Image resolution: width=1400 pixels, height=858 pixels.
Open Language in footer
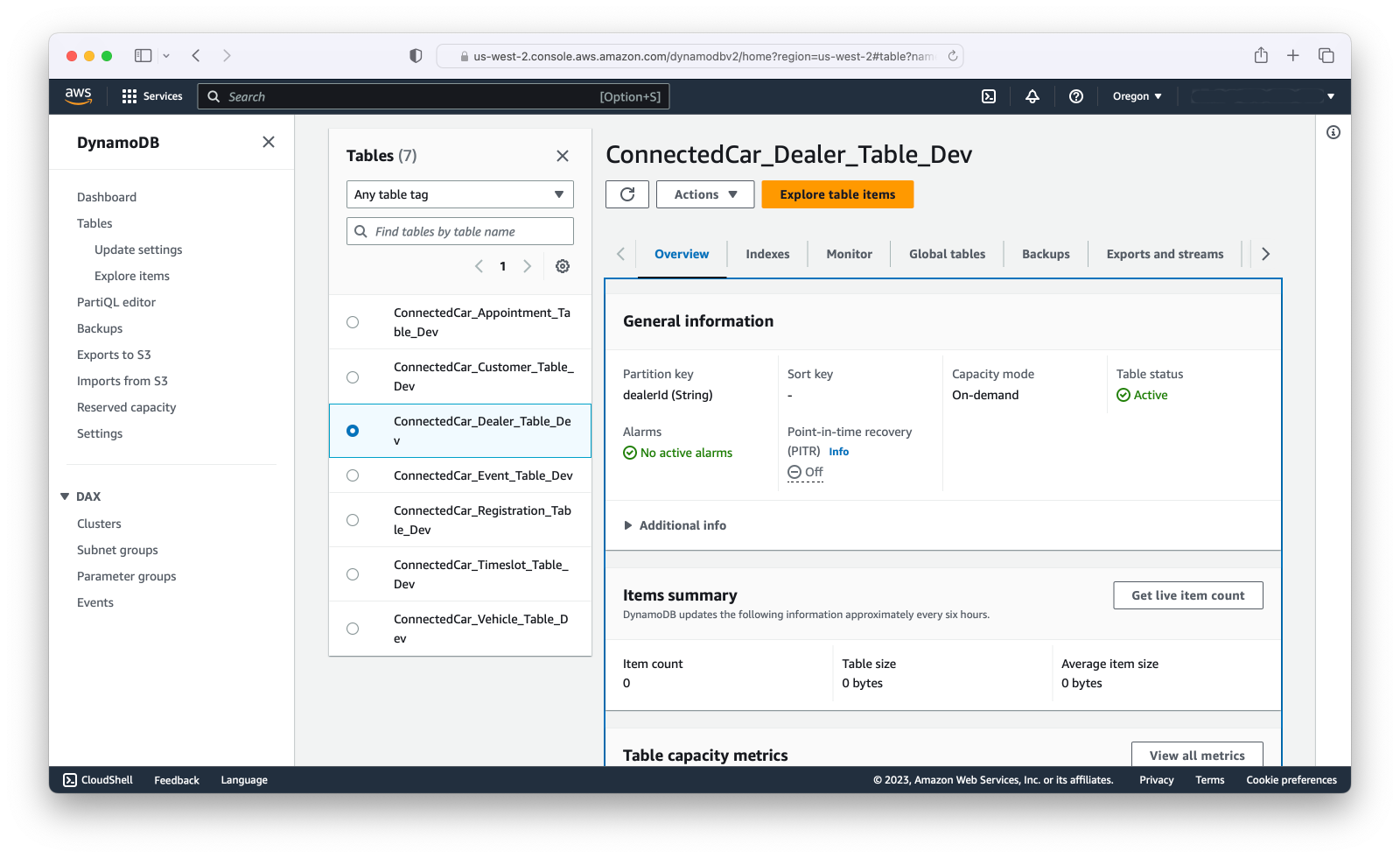pyautogui.click(x=244, y=780)
